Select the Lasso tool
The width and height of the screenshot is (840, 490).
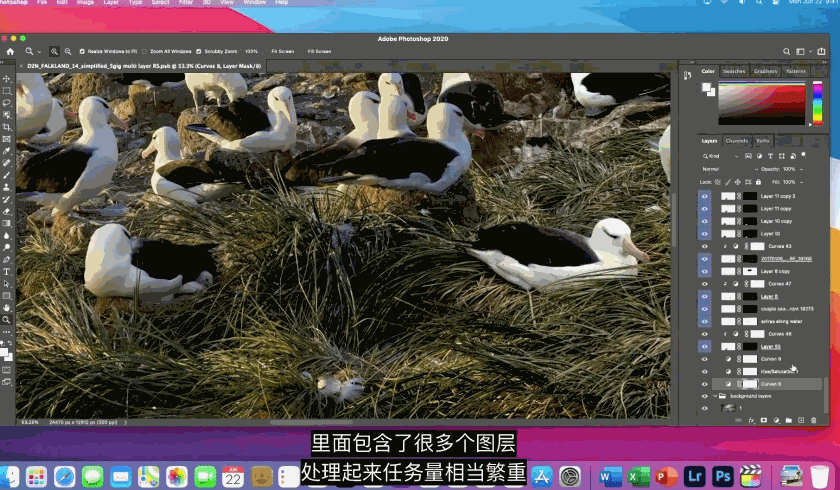pos(7,102)
